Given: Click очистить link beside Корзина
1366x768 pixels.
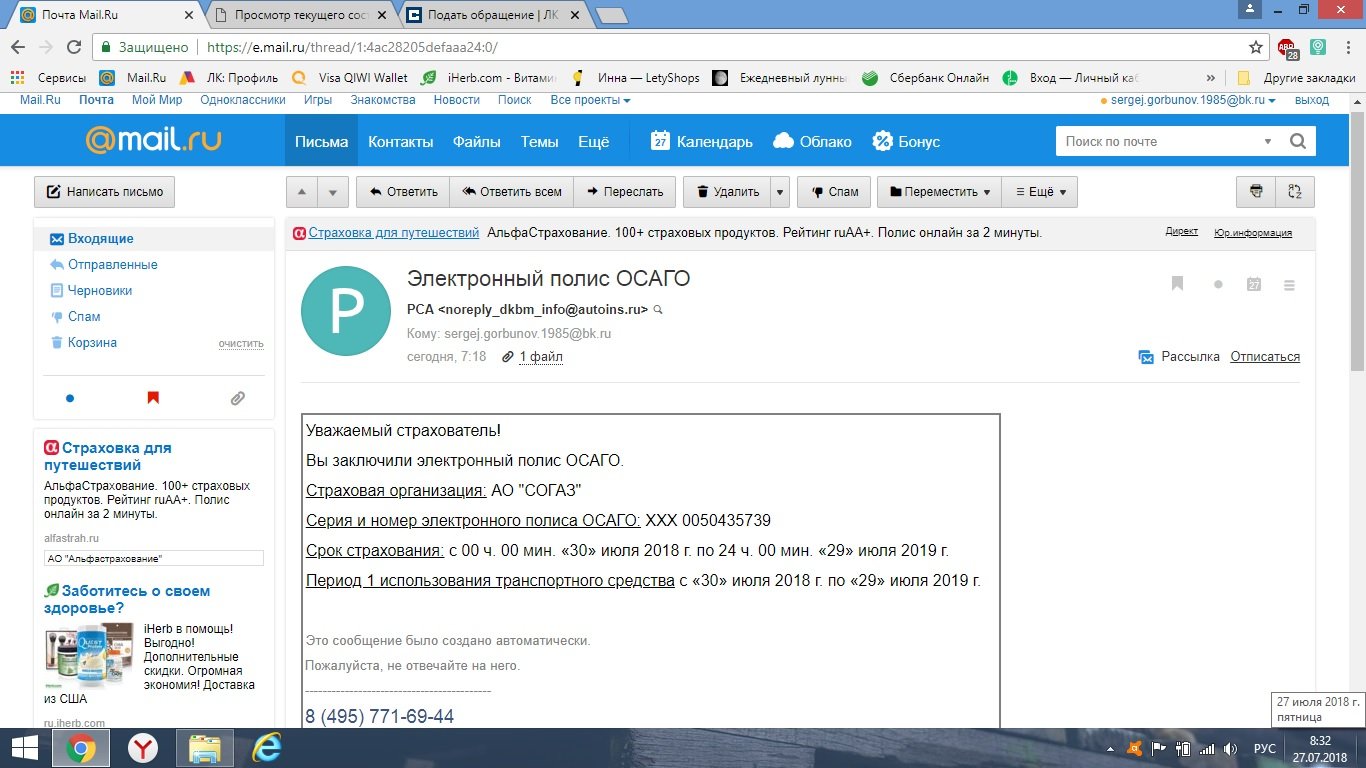Looking at the screenshot, I should pos(241,344).
